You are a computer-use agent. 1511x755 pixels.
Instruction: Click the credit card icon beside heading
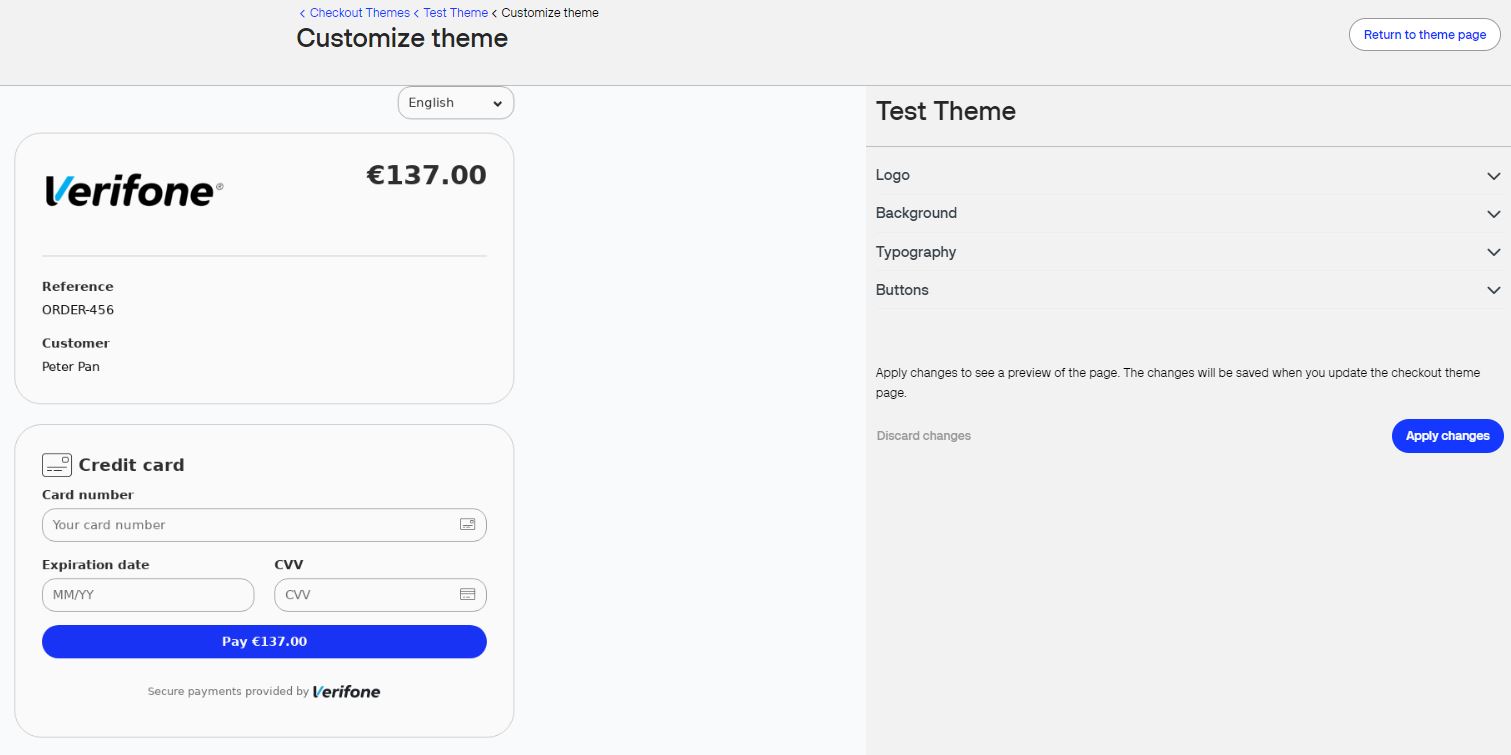pyautogui.click(x=57, y=465)
